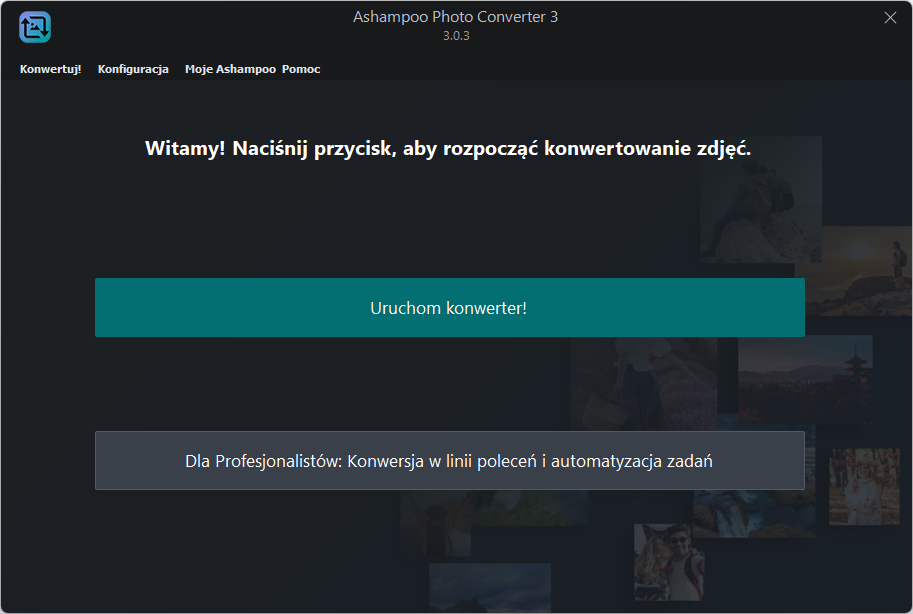
Task: Open the Konwertuj! menu
Action: (x=51, y=69)
